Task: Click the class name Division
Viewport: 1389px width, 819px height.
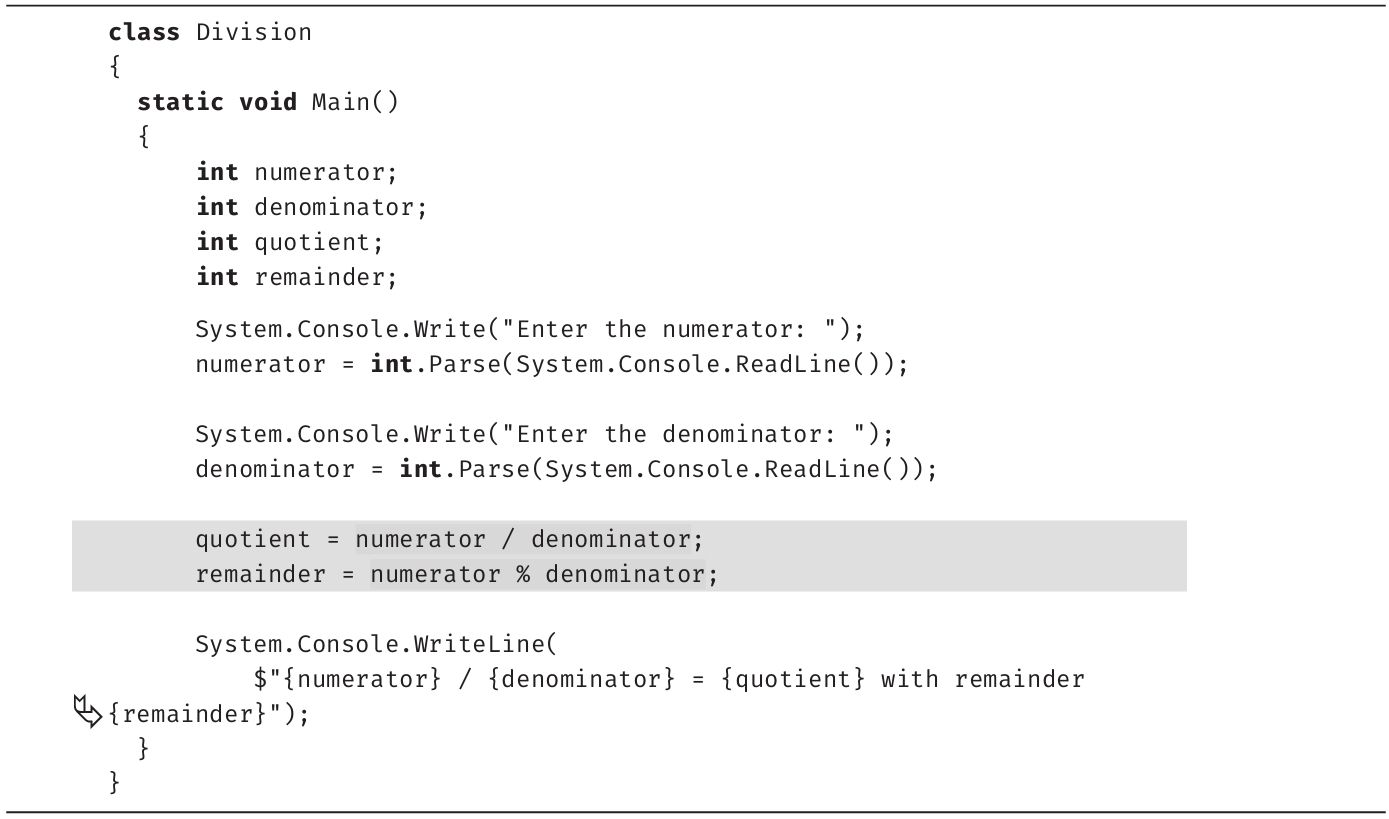Action: 253,32
